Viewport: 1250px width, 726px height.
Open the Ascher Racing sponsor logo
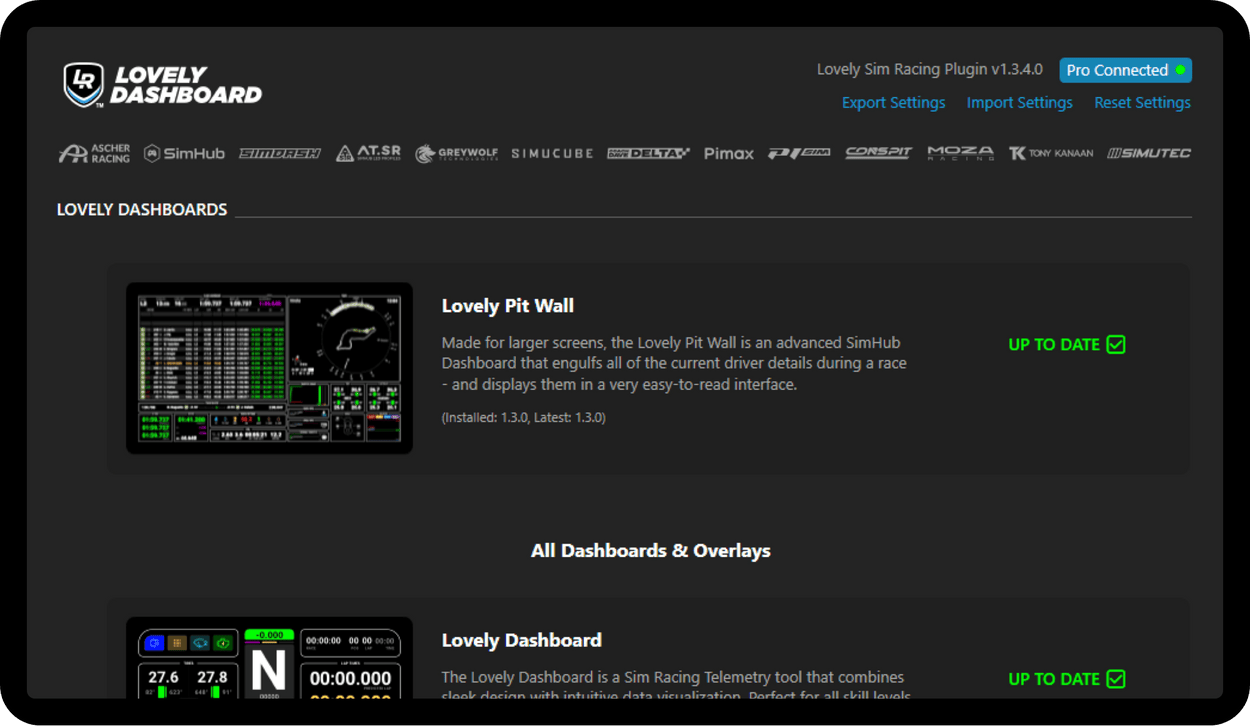pyautogui.click(x=94, y=153)
